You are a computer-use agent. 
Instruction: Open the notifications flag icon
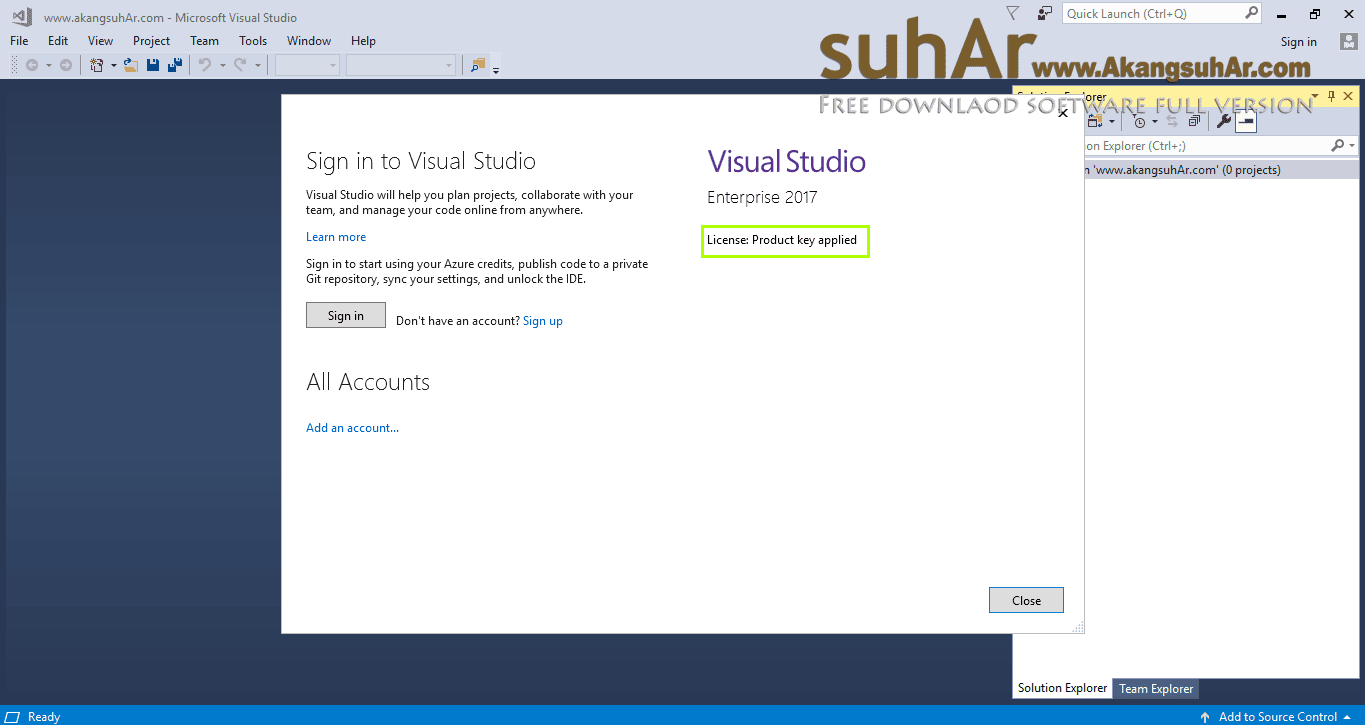(1012, 13)
